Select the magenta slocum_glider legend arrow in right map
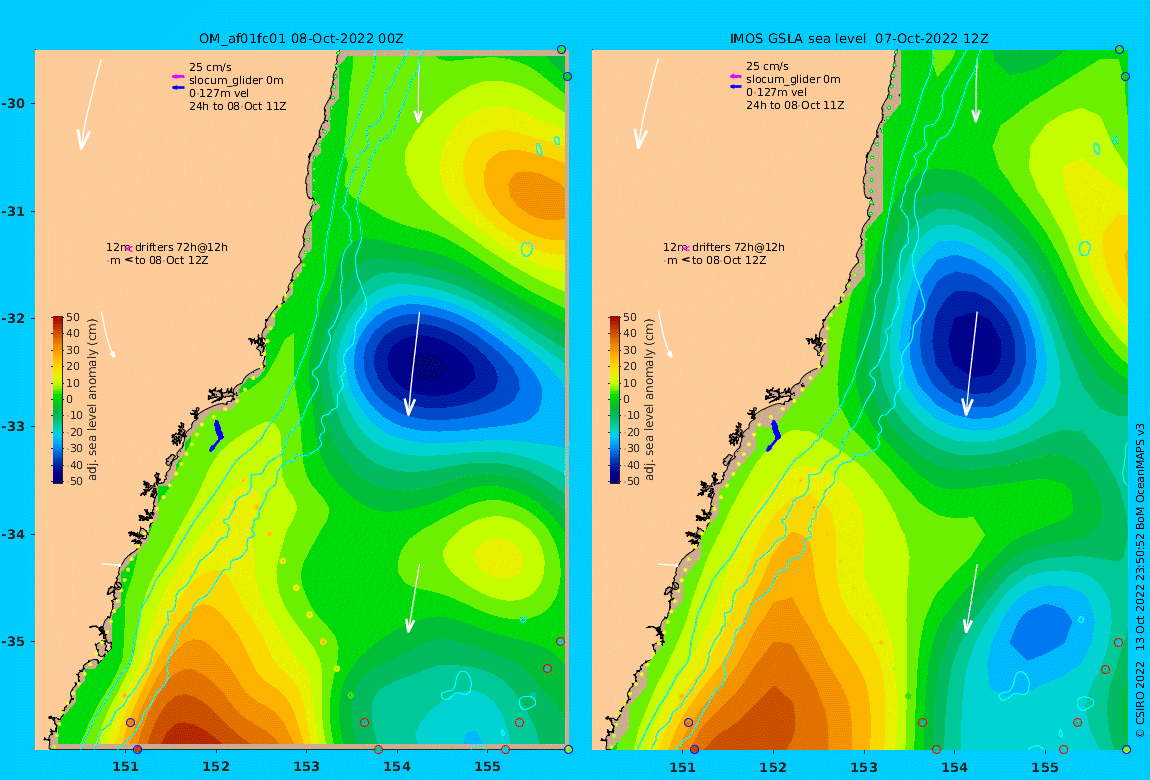Viewport: 1150px width, 780px height. click(x=735, y=76)
